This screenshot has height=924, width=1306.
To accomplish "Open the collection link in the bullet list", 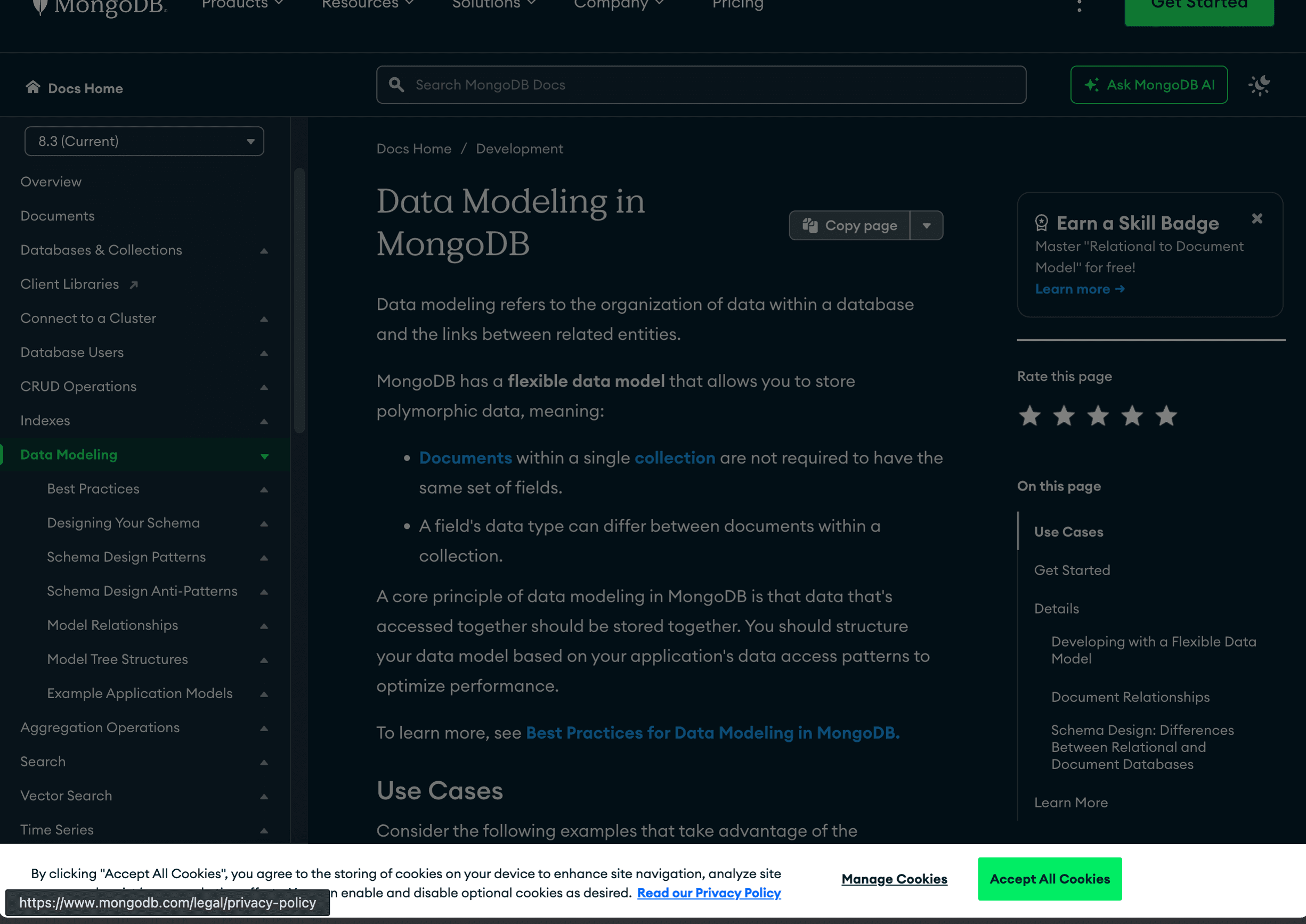I will pyautogui.click(x=675, y=458).
